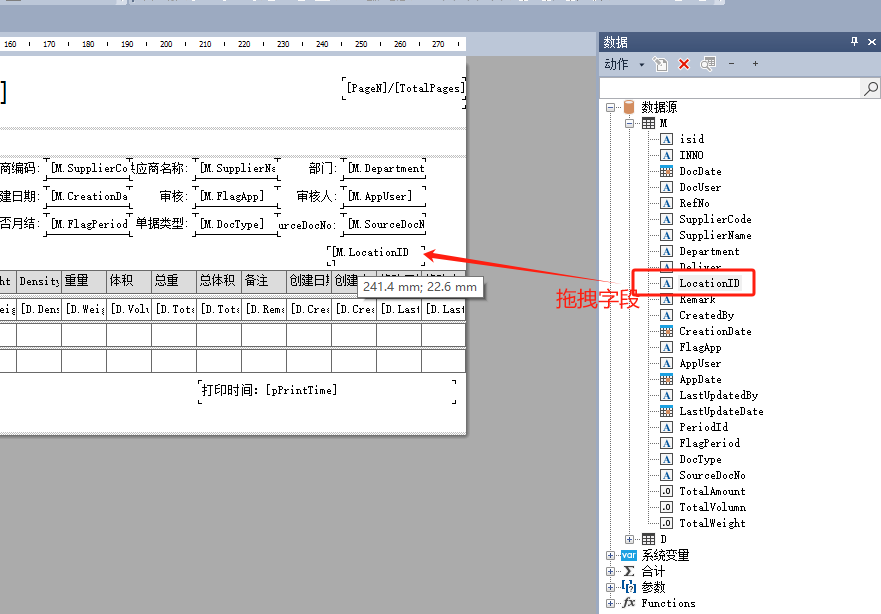Expand the 系统变量 node
The image size is (881, 614).
point(611,556)
